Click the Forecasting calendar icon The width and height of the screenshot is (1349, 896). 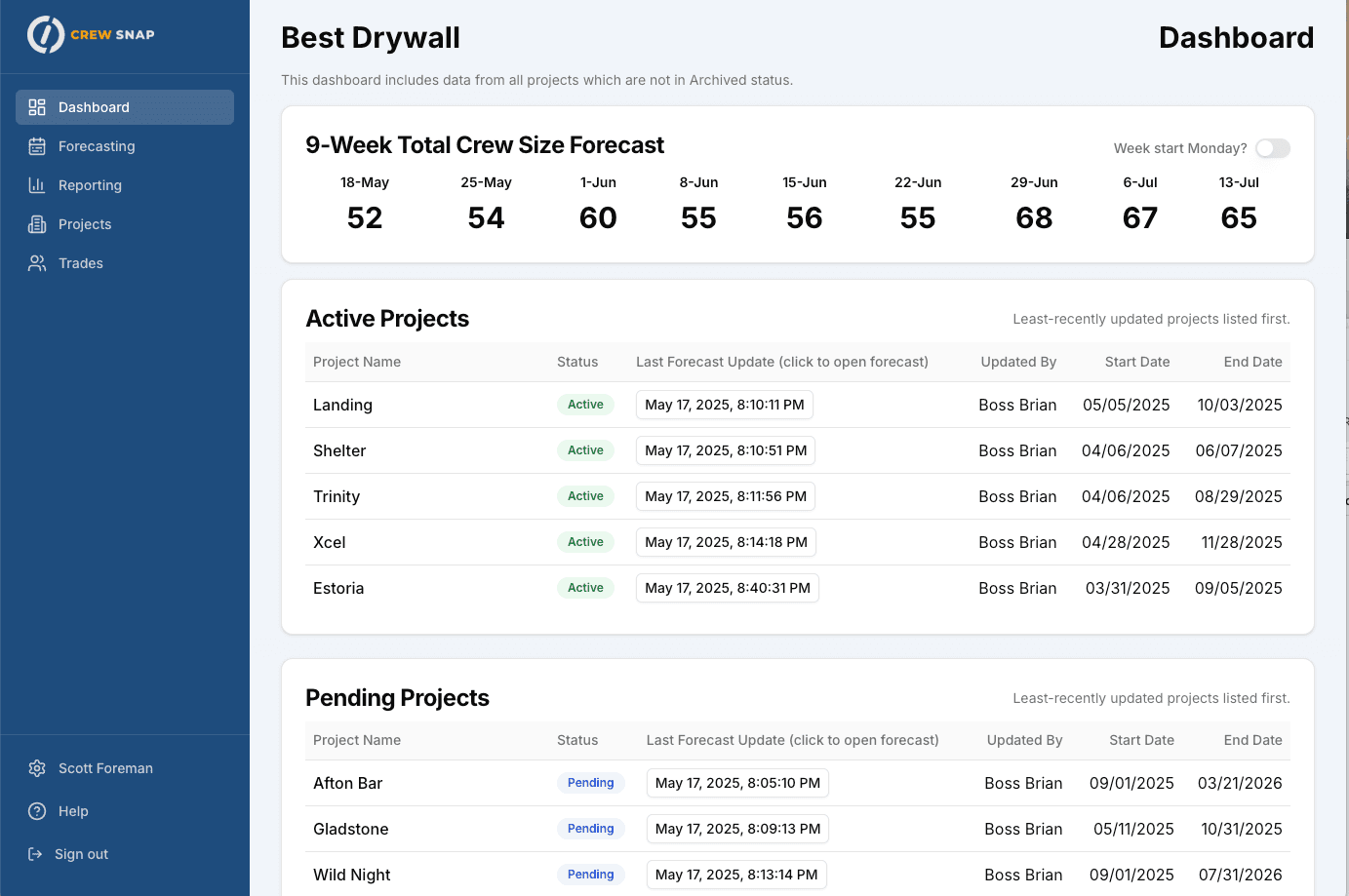[37, 146]
